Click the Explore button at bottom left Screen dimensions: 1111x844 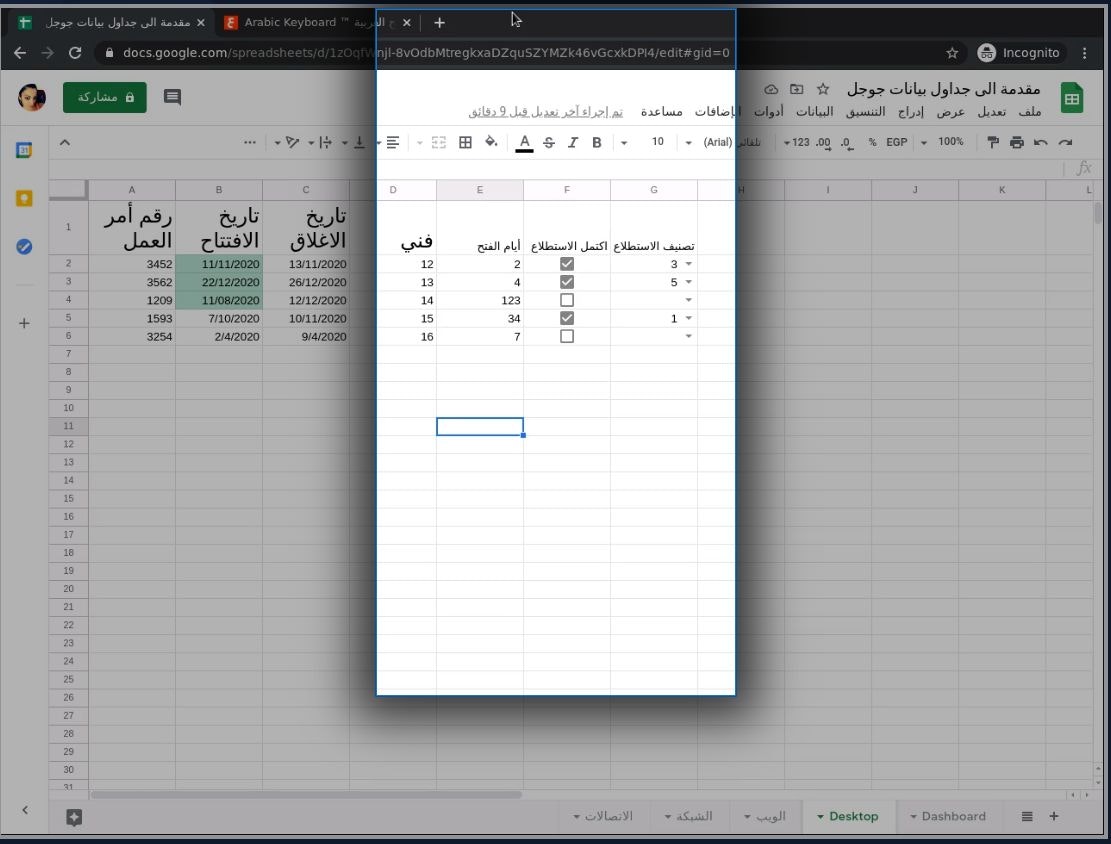pyautogui.click(x=74, y=817)
